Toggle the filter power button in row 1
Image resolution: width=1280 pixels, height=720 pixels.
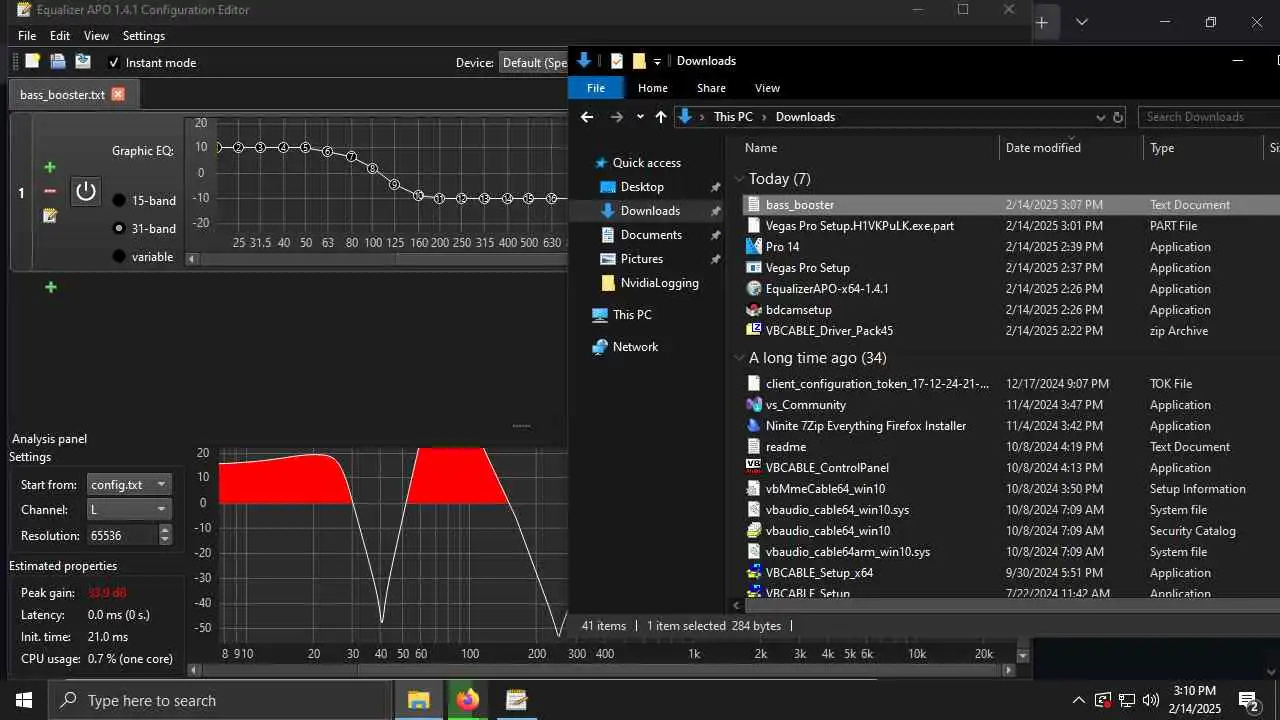pos(86,191)
